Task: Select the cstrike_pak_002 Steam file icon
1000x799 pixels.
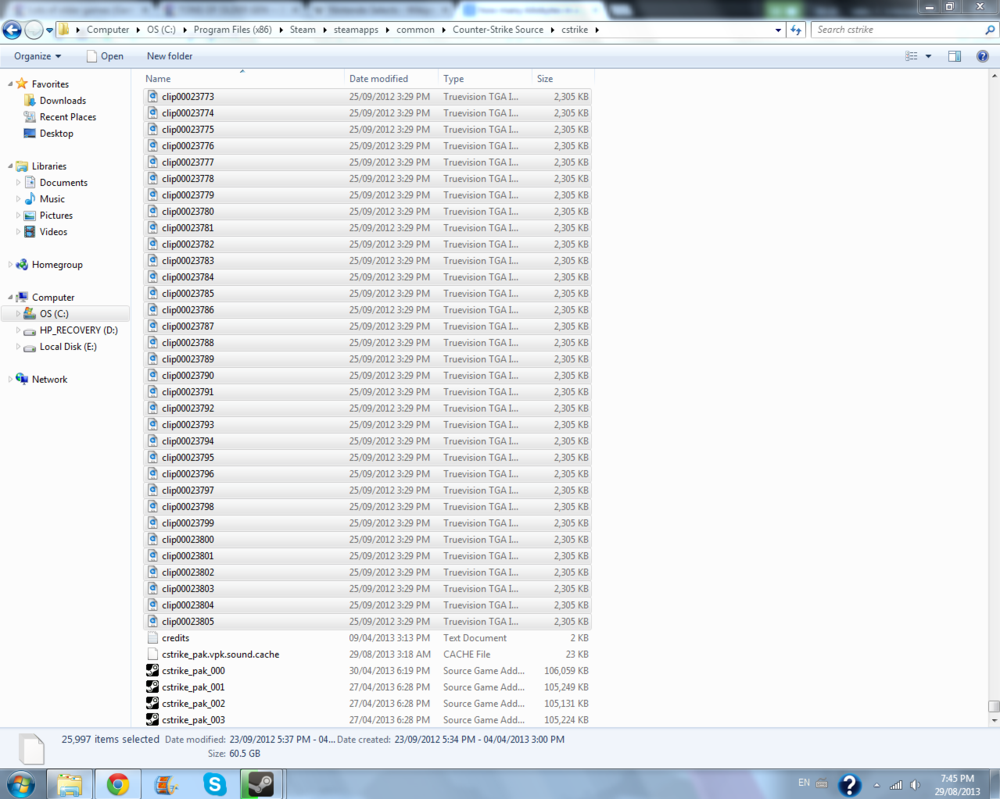Action: (x=152, y=703)
